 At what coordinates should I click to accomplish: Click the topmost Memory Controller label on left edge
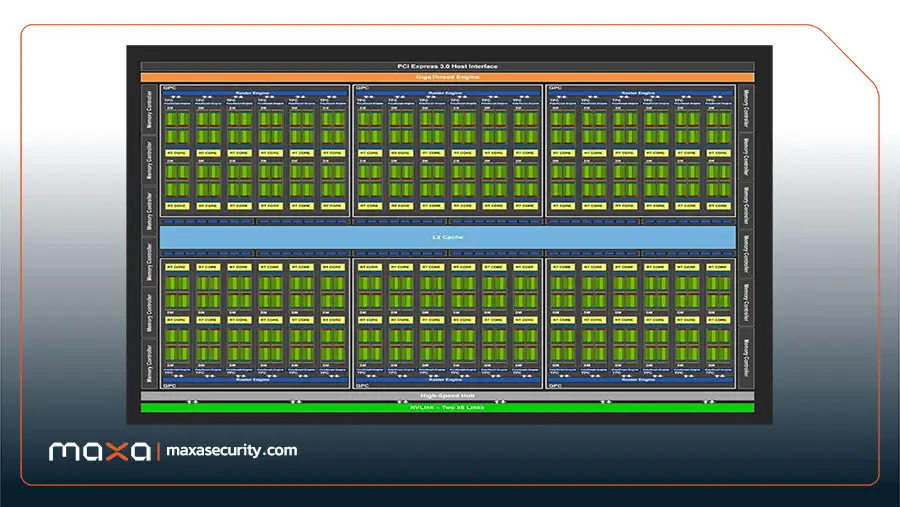tap(149, 109)
